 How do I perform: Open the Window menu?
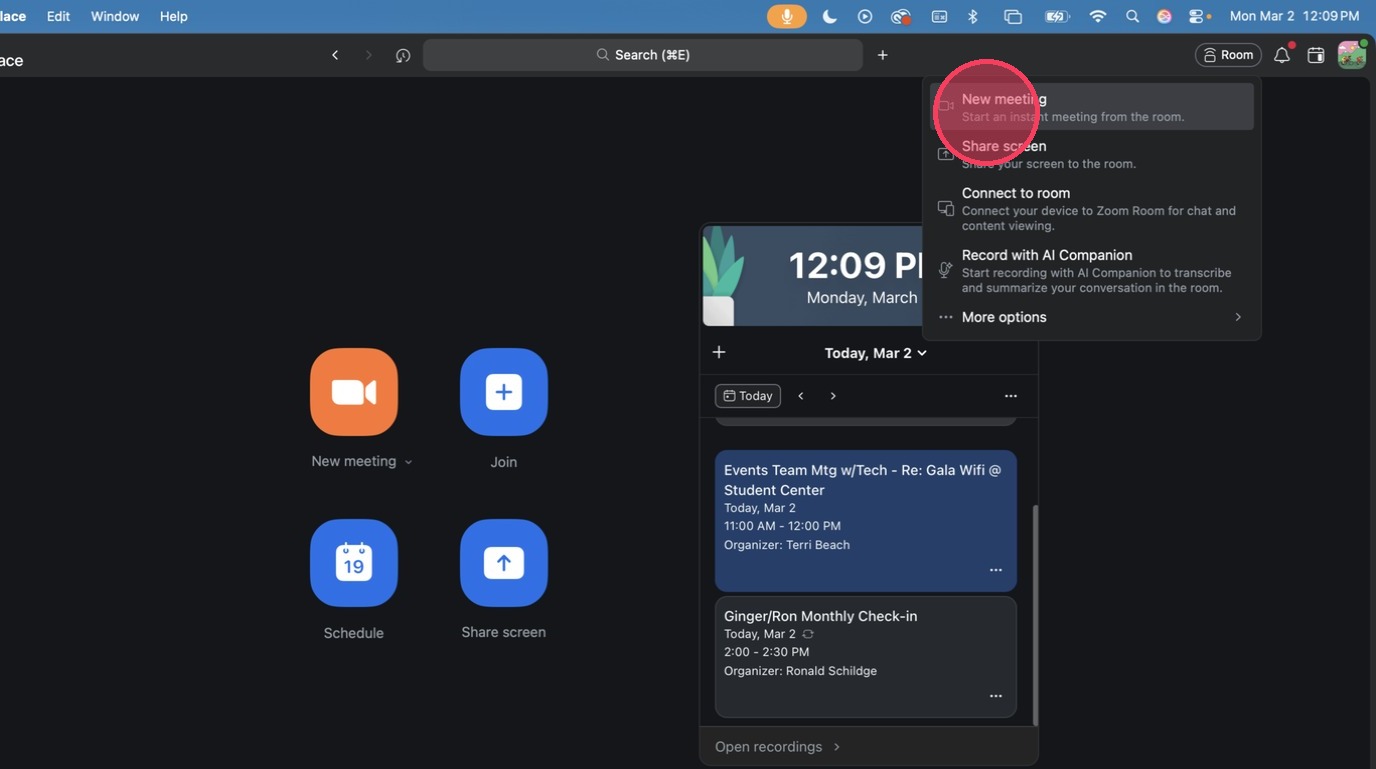point(115,16)
